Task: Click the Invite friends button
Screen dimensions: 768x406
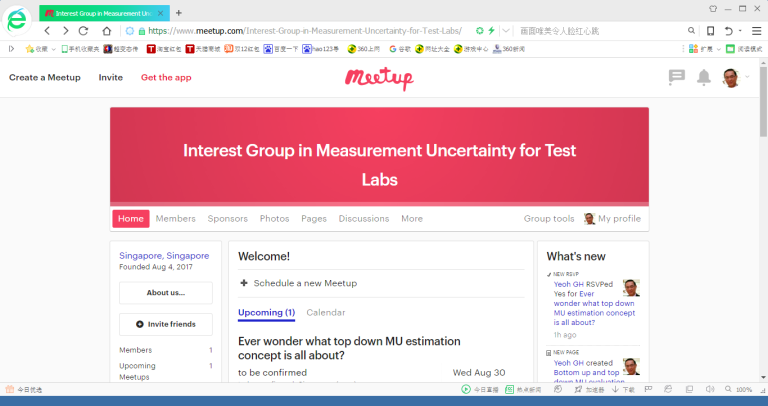Action: tap(165, 324)
